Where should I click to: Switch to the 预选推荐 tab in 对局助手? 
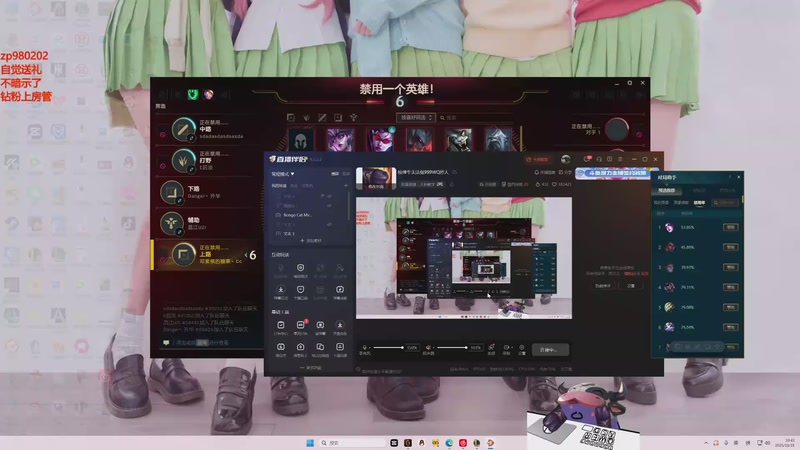pos(666,190)
